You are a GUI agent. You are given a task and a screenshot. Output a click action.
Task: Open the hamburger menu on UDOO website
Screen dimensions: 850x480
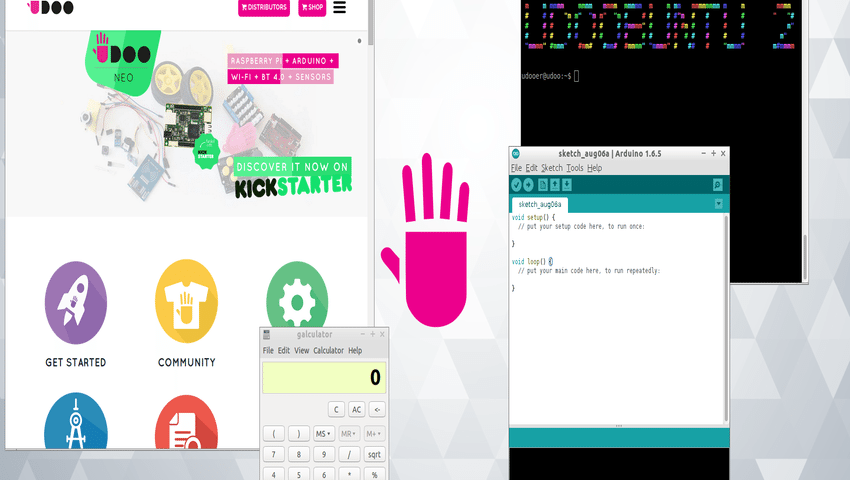click(x=339, y=7)
